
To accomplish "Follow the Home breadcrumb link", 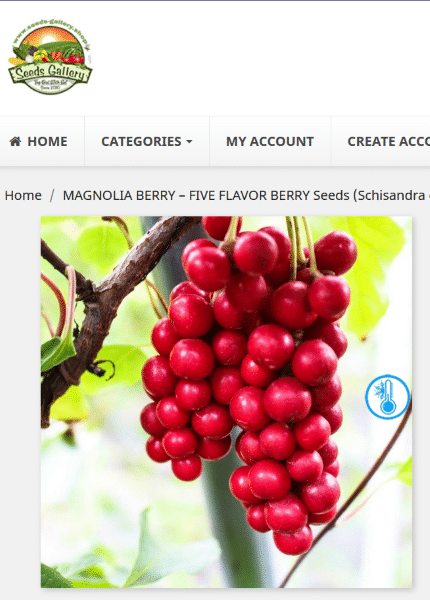I will coord(23,196).
